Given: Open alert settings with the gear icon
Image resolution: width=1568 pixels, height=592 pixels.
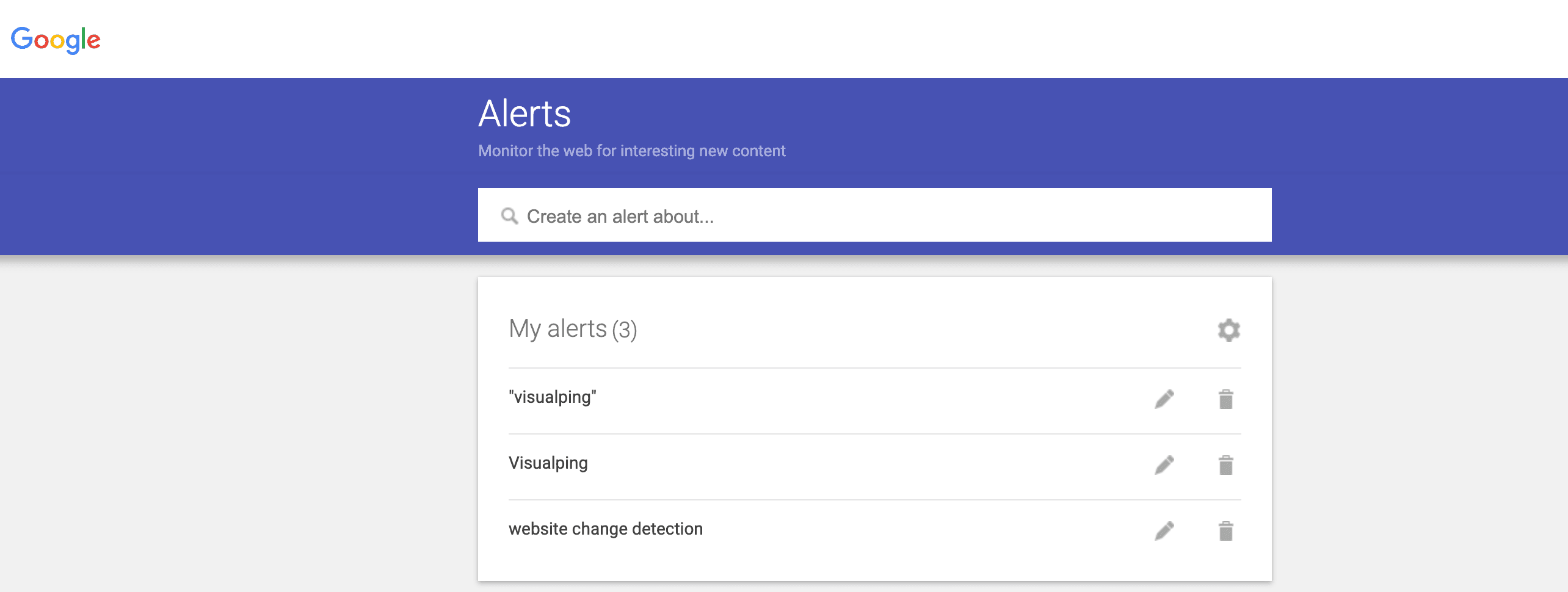Looking at the screenshot, I should coord(1229,330).
